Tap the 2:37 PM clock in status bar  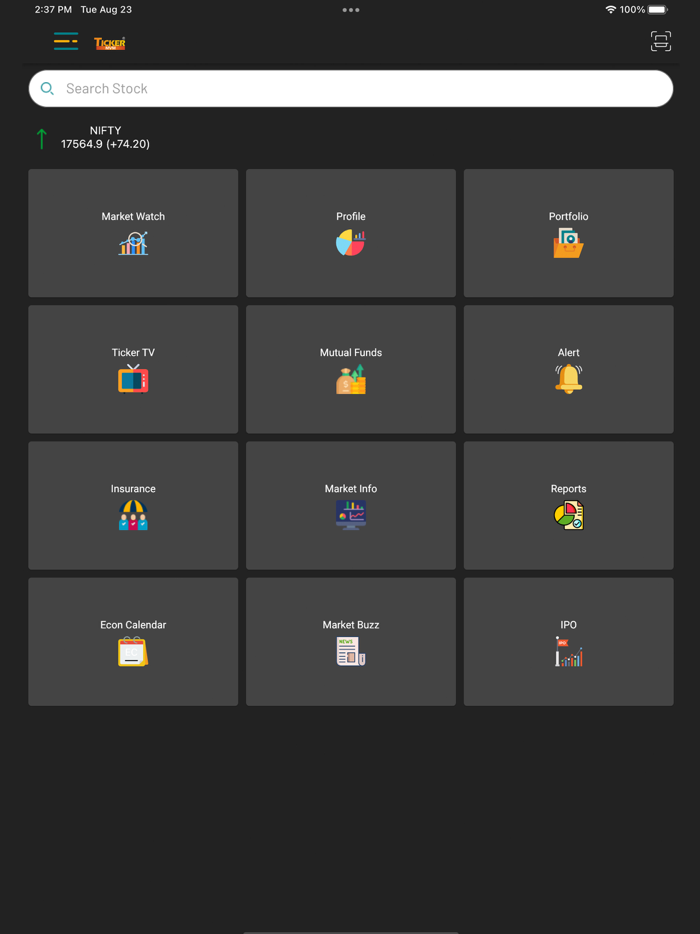click(53, 10)
